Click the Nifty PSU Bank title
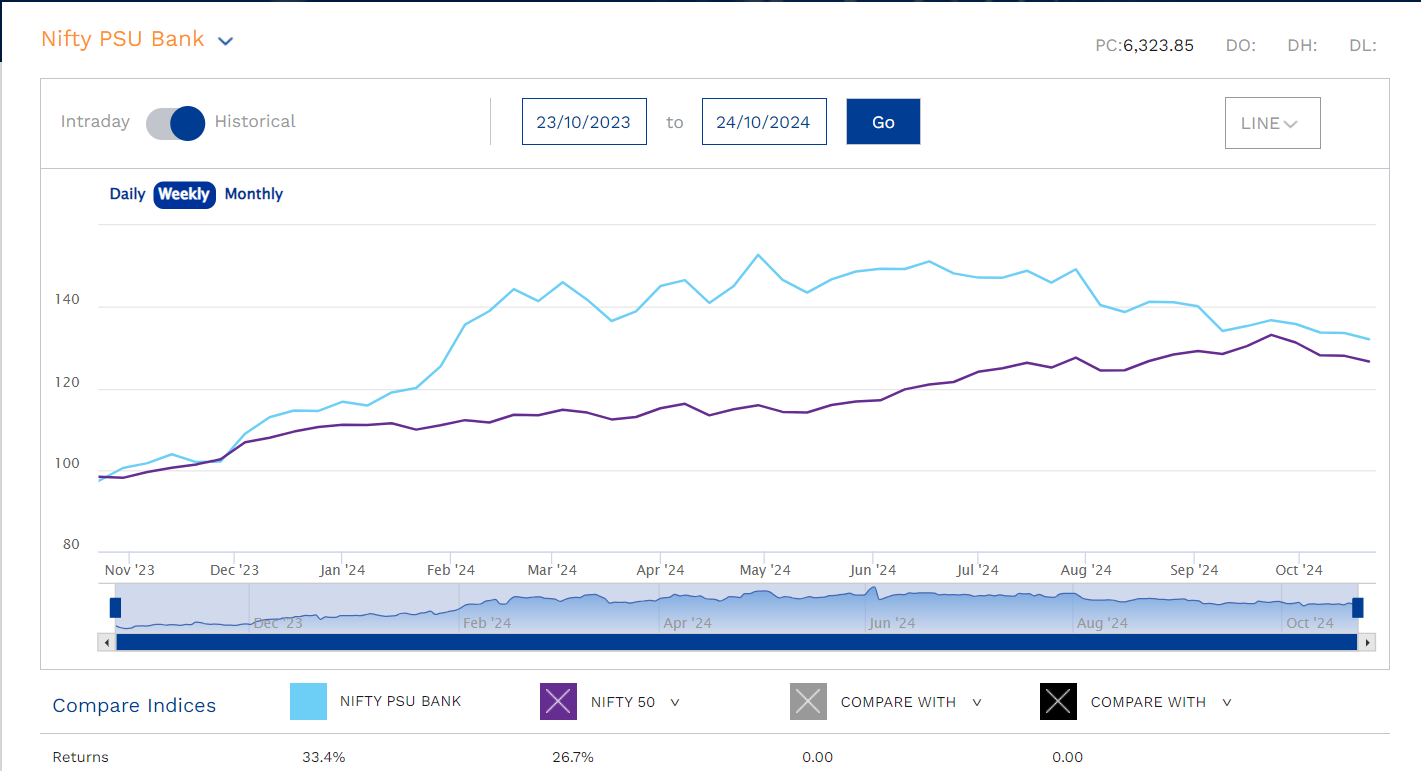Viewport: 1421px width, 771px height. coord(122,39)
